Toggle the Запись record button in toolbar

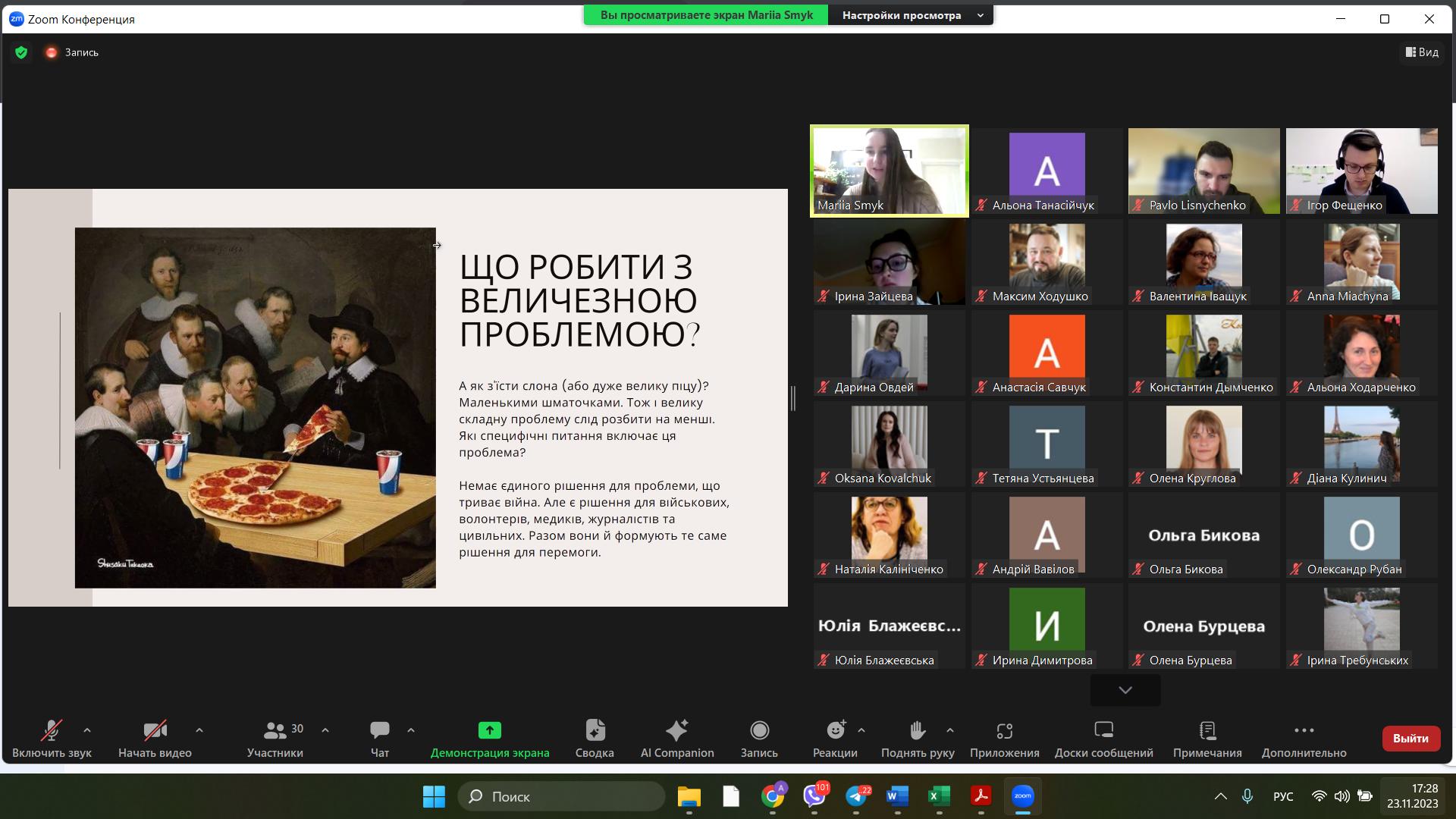[x=758, y=730]
